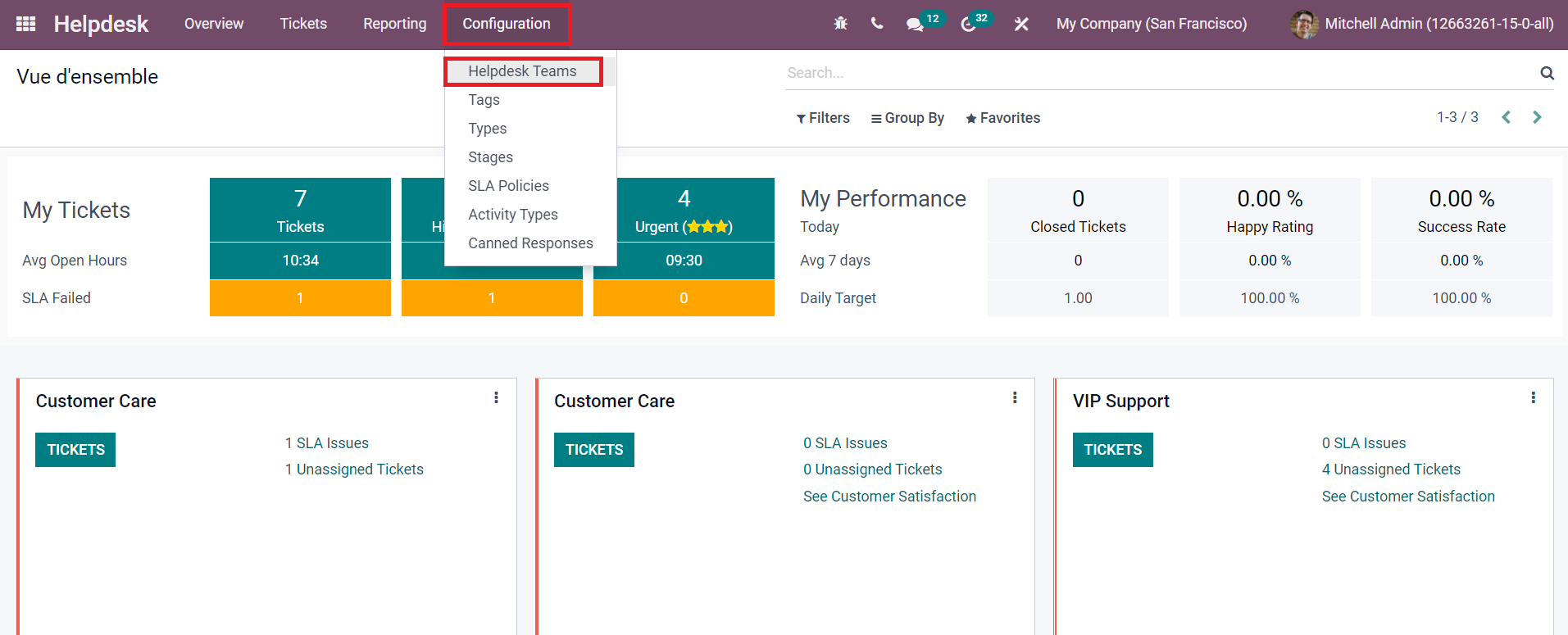Open first Customer Care card kebab menu
The height and width of the screenshot is (635, 1568).
[x=496, y=397]
